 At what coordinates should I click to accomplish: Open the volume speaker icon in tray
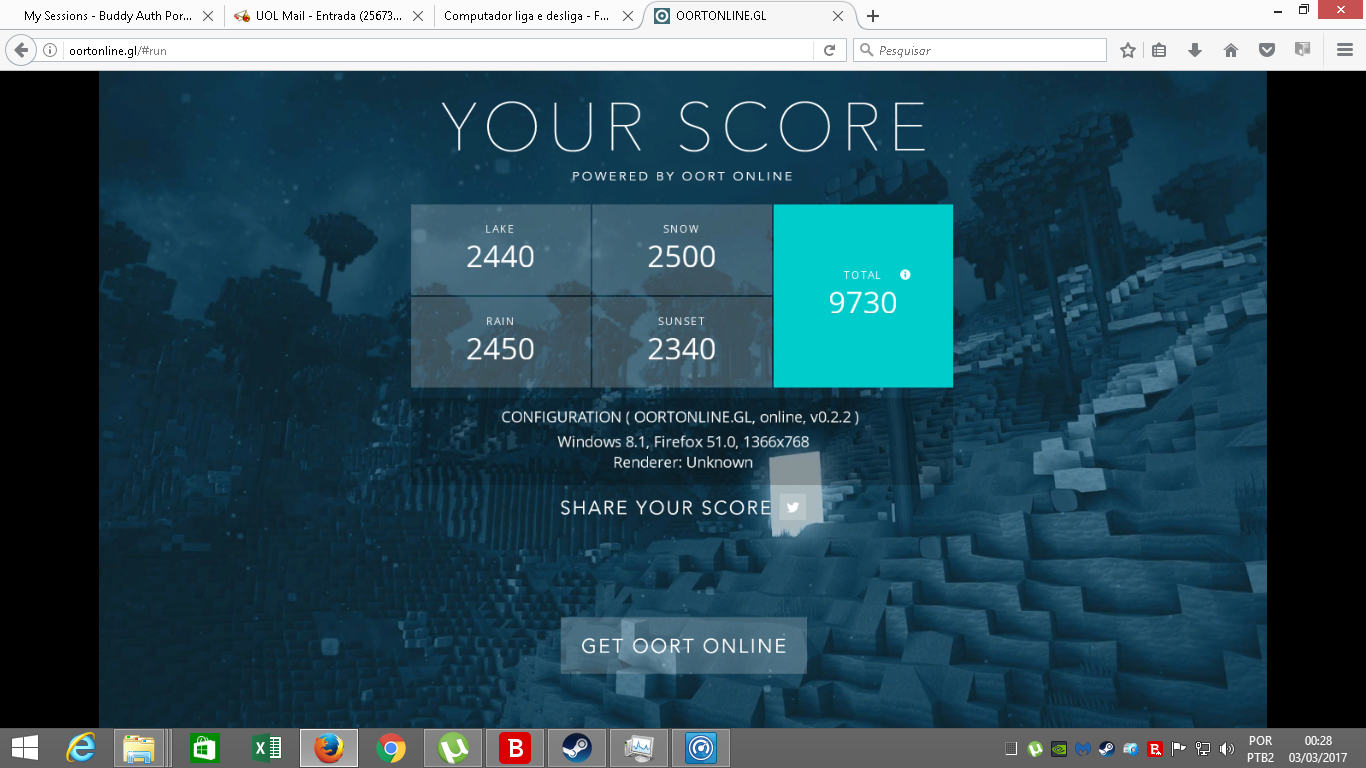pyautogui.click(x=1227, y=748)
